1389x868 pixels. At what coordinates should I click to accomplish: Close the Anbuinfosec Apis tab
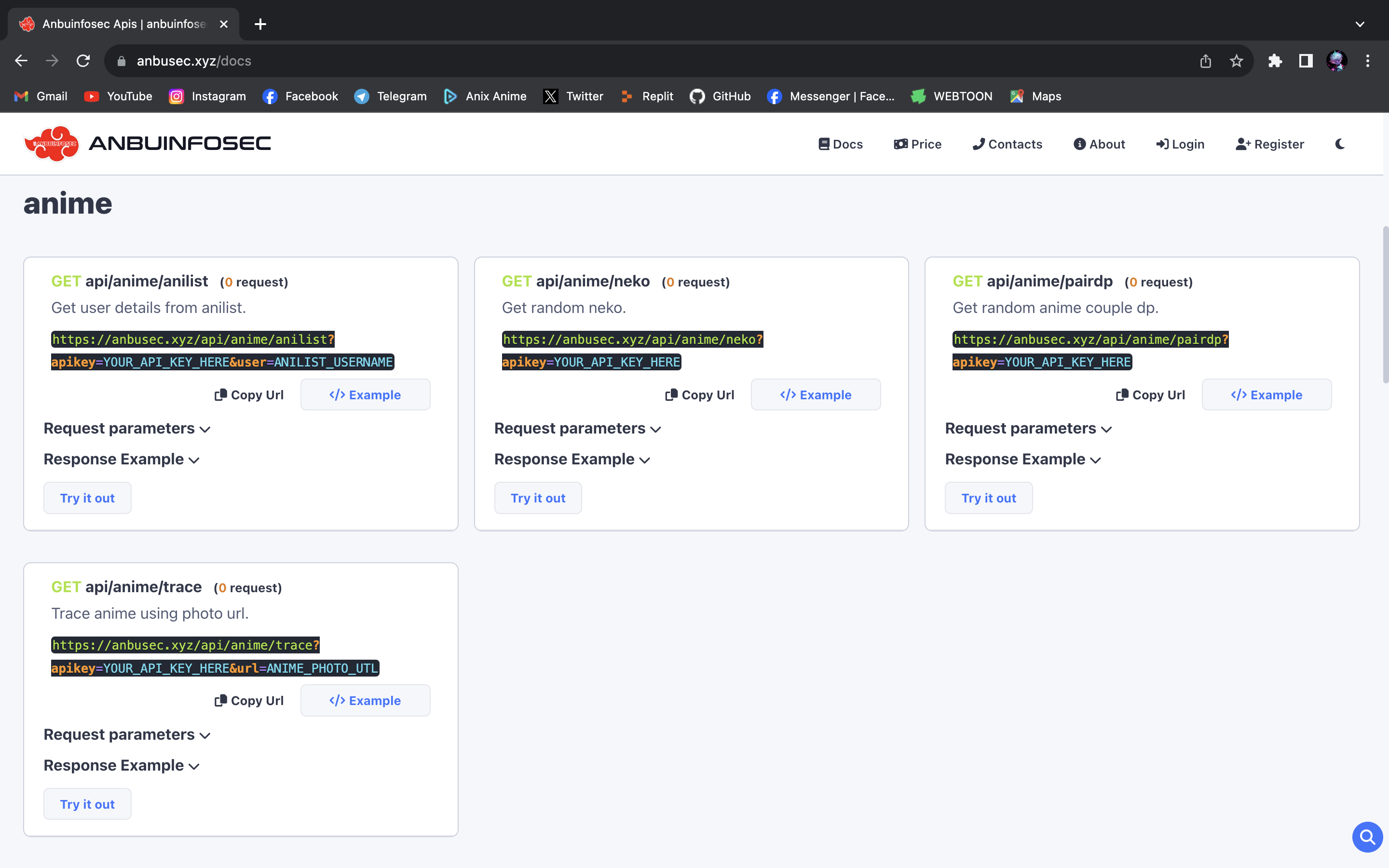click(x=224, y=24)
